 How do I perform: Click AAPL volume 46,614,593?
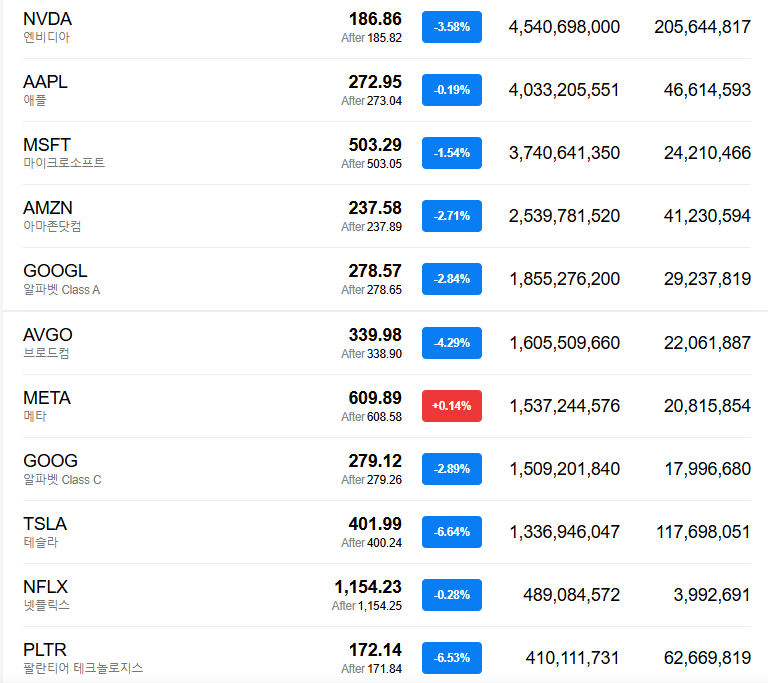[707, 90]
